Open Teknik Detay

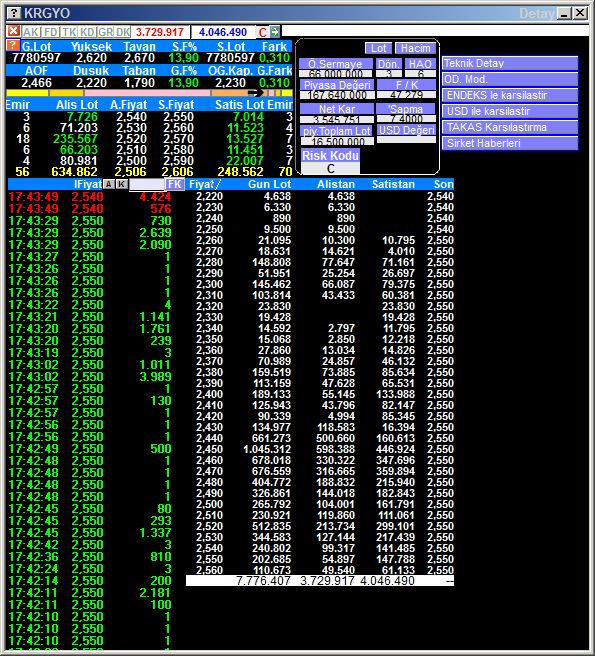click(x=510, y=63)
